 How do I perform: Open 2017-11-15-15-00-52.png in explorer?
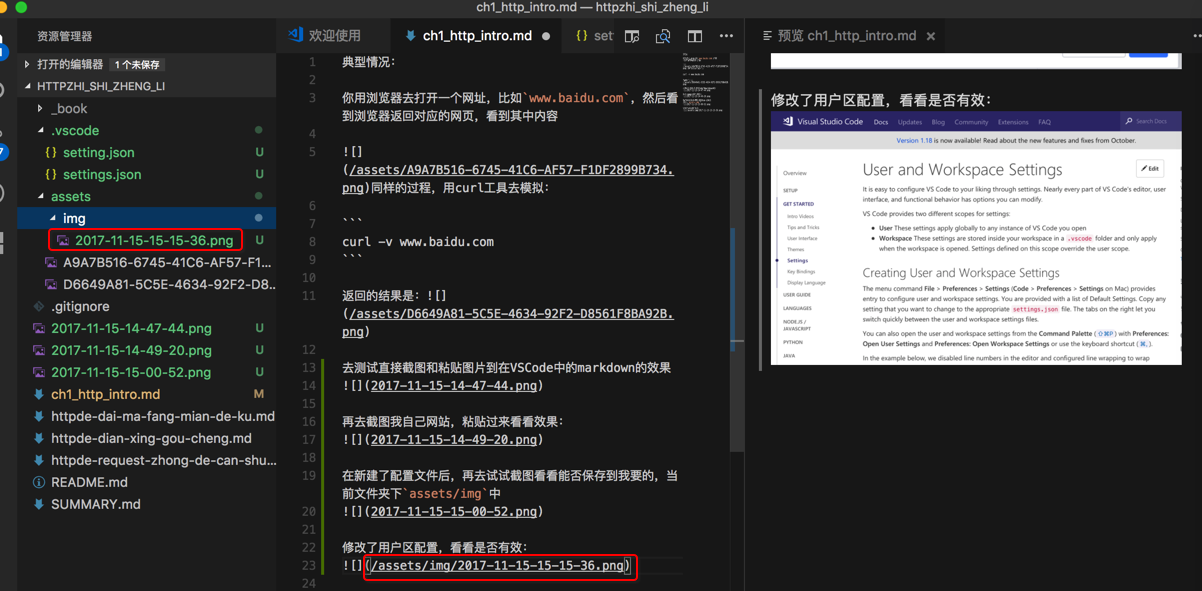click(x=131, y=372)
